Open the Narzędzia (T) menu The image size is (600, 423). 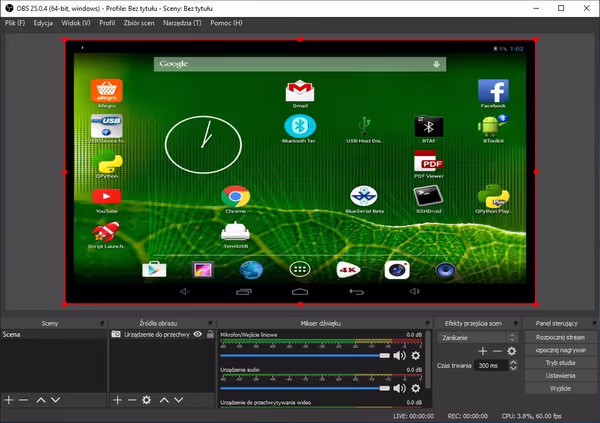pos(182,23)
